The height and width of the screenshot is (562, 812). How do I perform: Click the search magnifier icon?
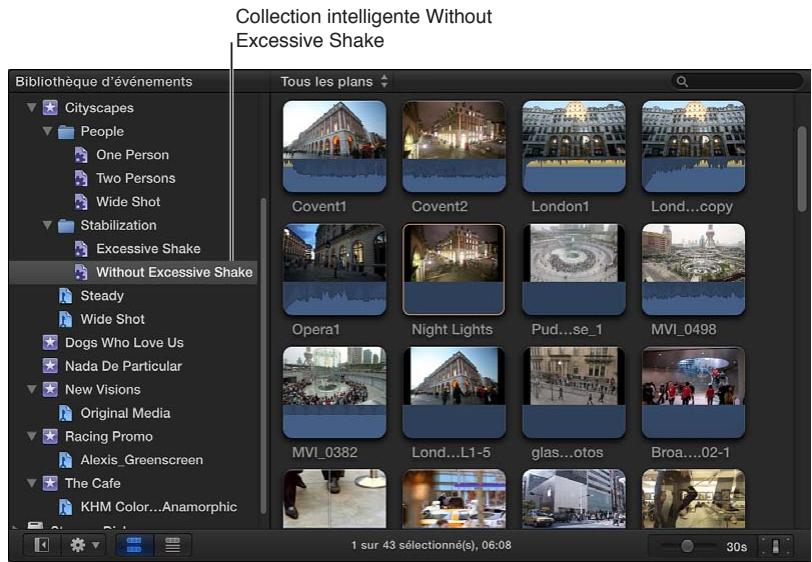pos(683,81)
